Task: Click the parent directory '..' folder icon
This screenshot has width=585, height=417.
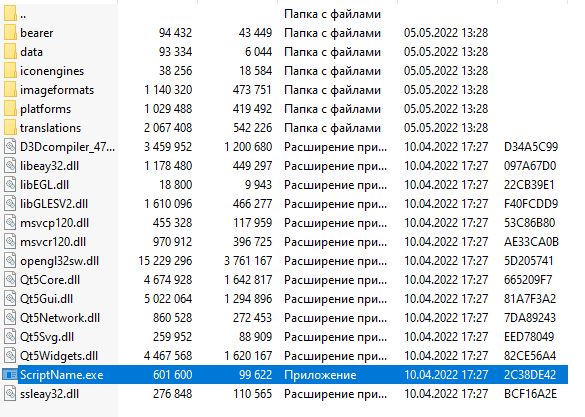Action: pos(10,14)
